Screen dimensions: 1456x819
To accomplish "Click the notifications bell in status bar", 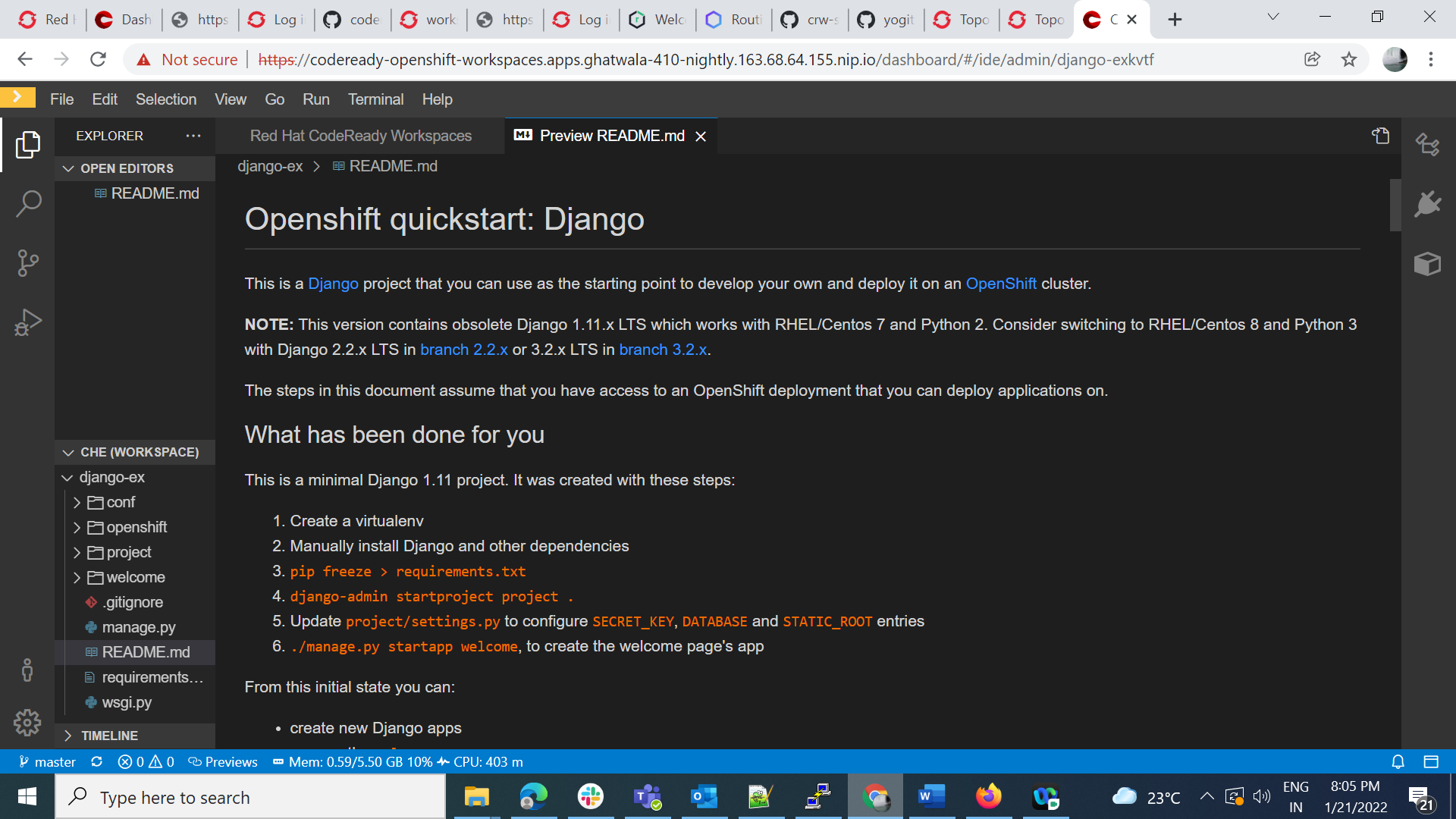I will (x=1398, y=761).
